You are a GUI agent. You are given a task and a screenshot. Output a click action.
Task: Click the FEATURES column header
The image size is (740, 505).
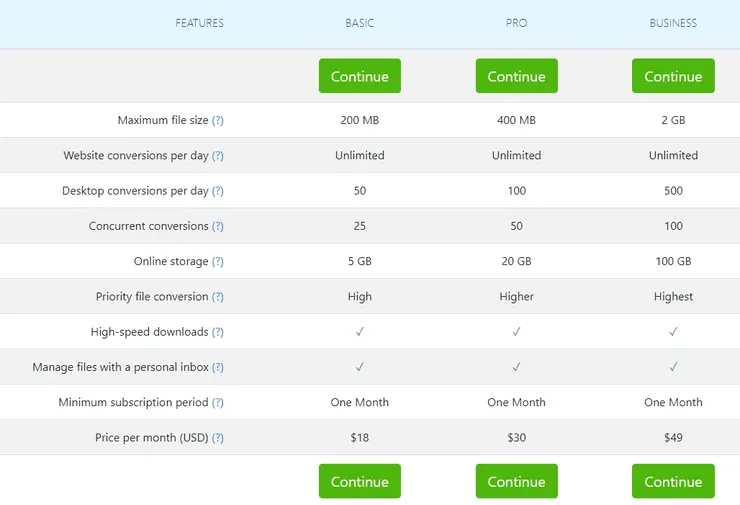[200, 23]
